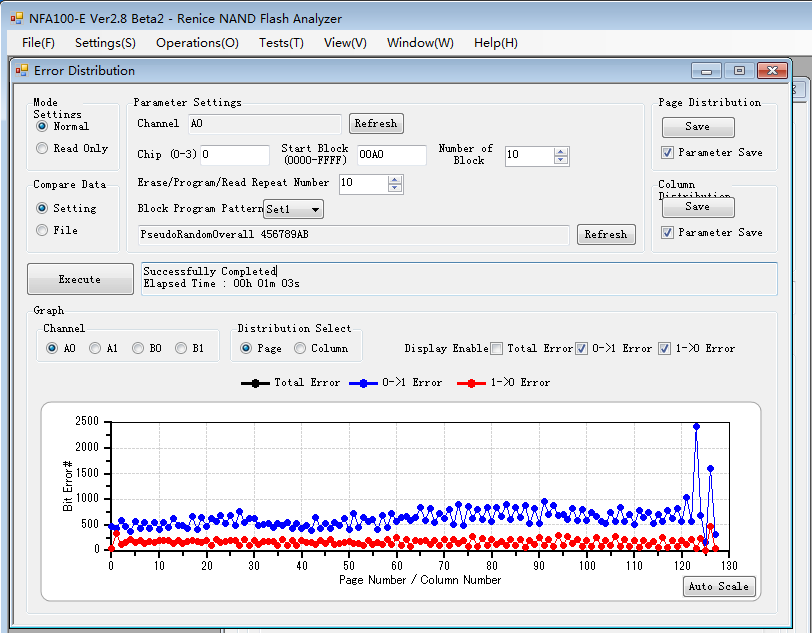812x633 pixels.
Task: Click the Error Distribution window icon
Action: point(22,70)
